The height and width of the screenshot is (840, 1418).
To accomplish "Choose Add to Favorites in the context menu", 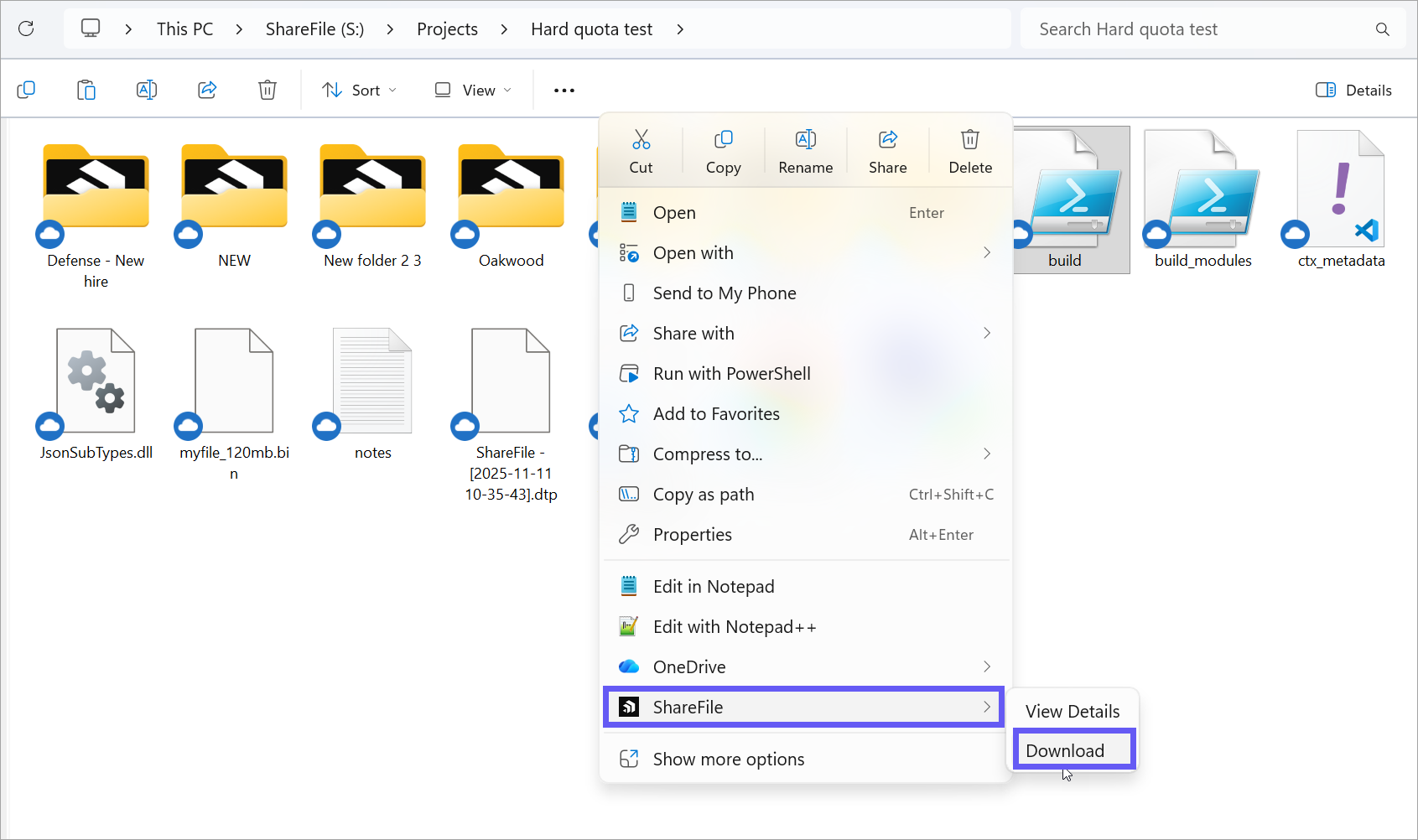I will pos(717,413).
